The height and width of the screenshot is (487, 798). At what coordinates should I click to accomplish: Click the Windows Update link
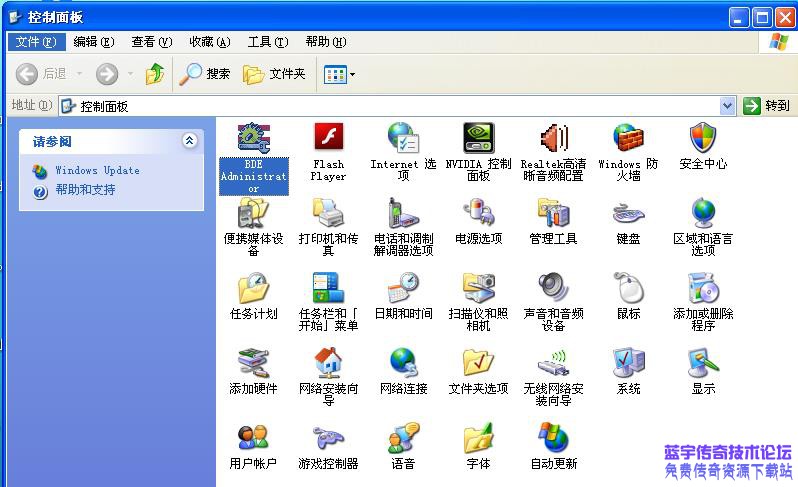97,171
